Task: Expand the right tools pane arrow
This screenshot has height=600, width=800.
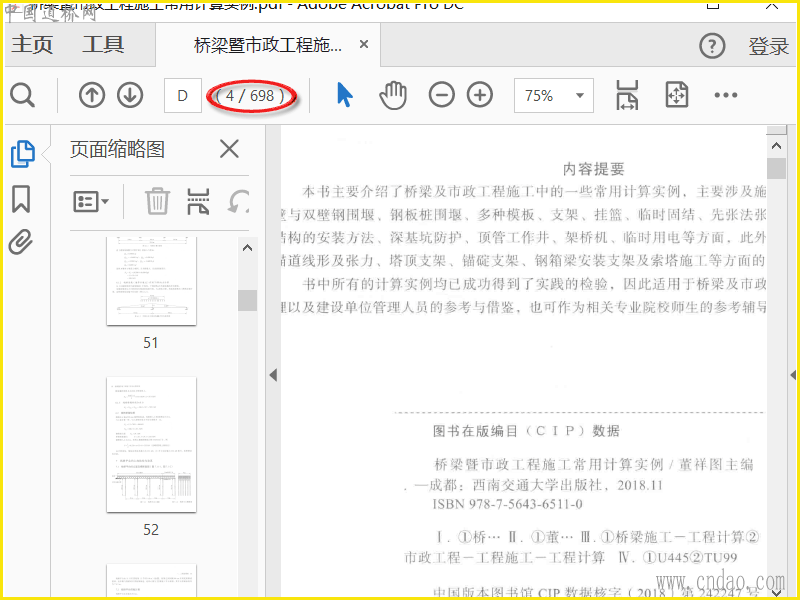Action: (x=792, y=375)
